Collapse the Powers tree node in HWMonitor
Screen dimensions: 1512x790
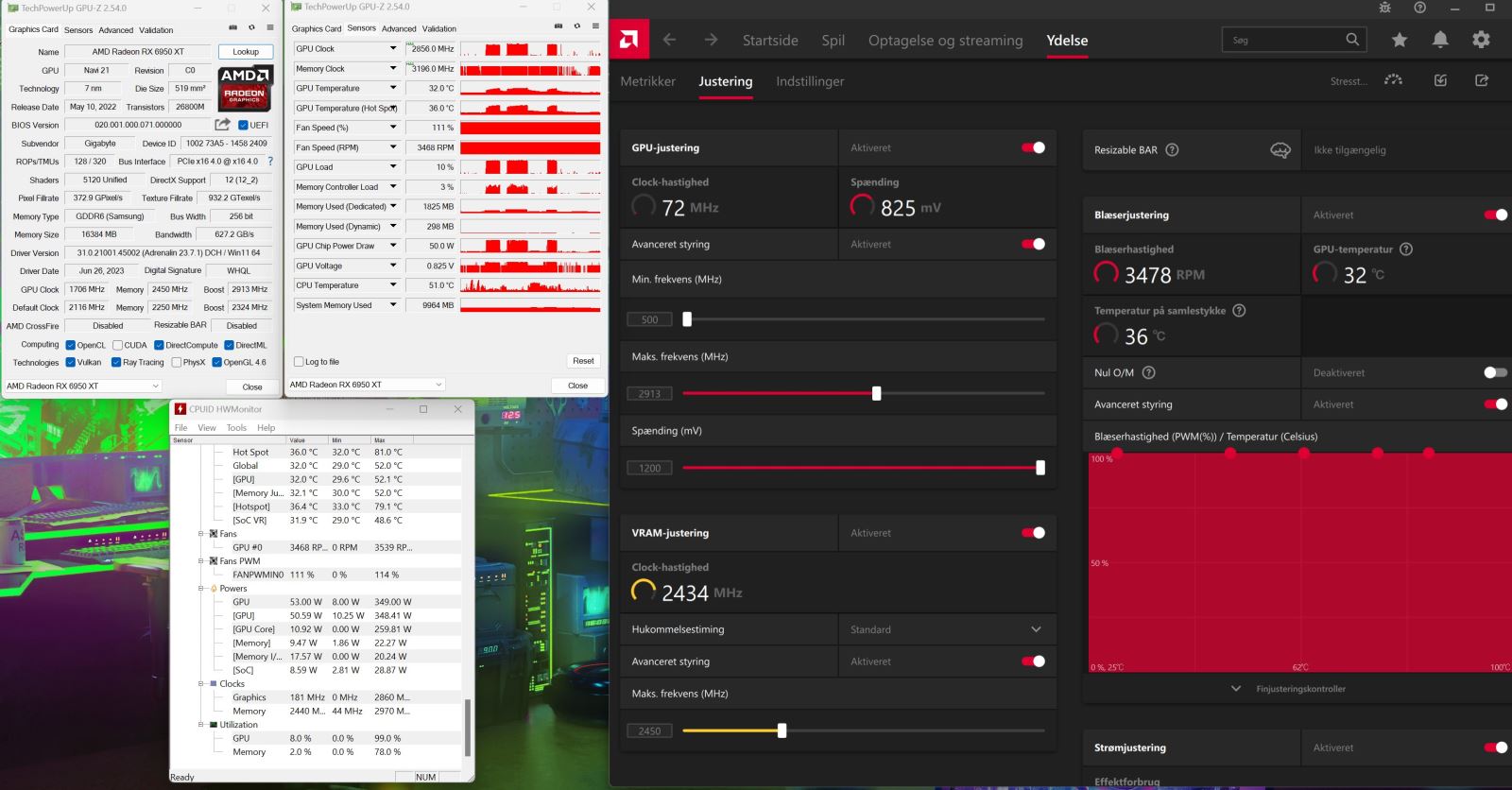(201, 589)
